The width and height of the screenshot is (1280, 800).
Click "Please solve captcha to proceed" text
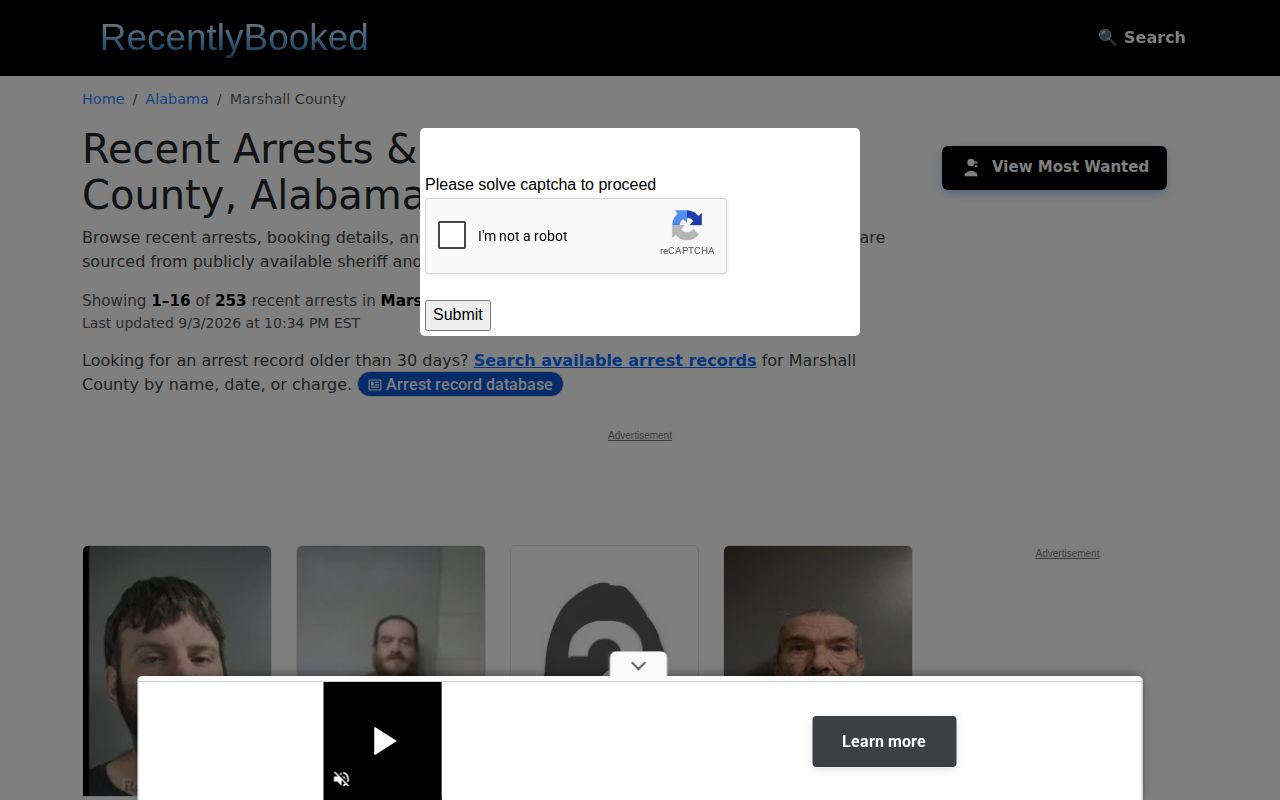point(540,184)
